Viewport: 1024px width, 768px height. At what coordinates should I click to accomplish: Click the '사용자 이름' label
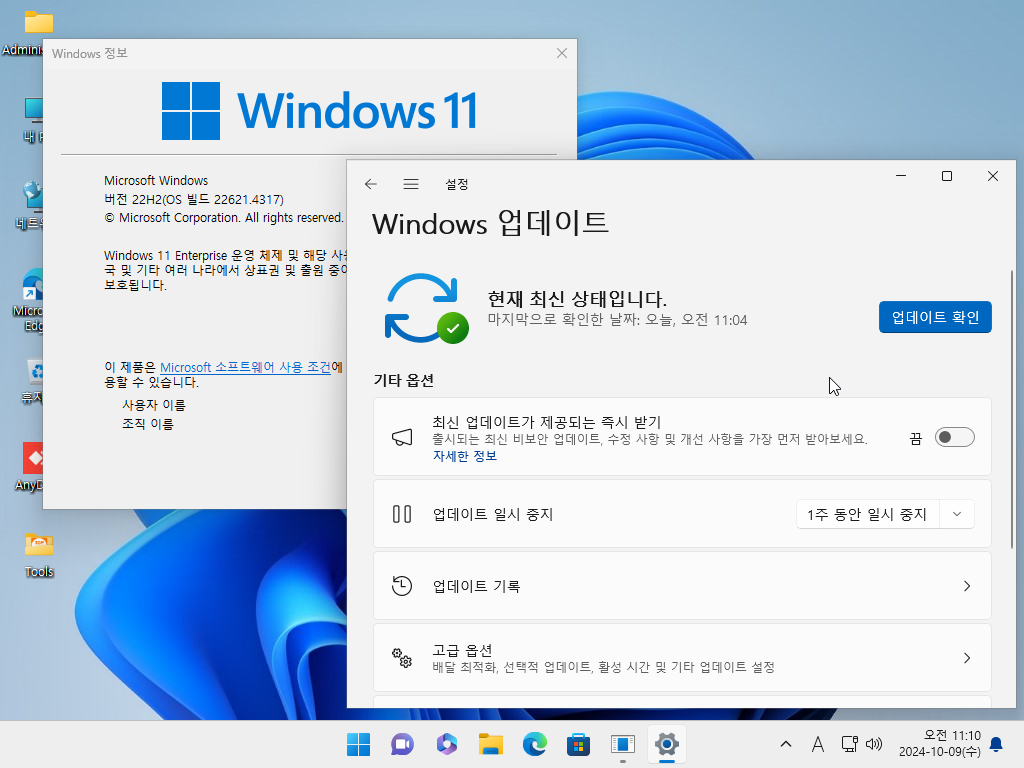153,405
